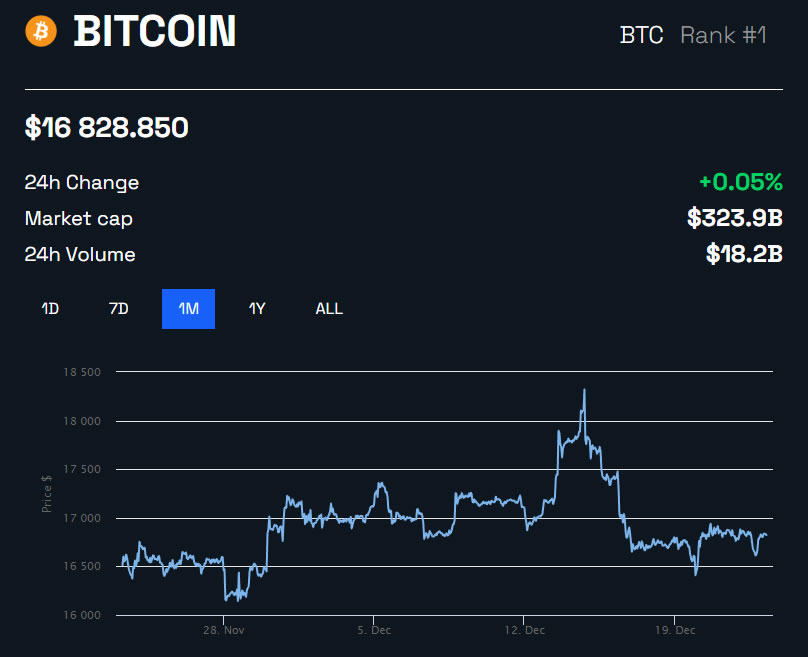This screenshot has width=808, height=657.
Task: Click the BITCOIN title heading
Action: (155, 32)
